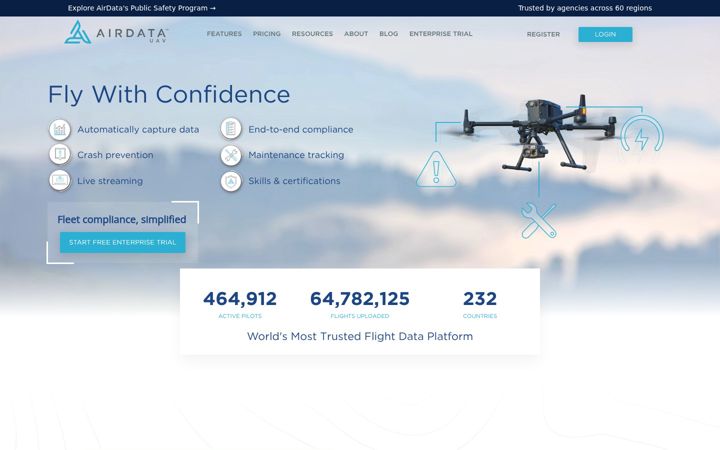Click the End-to-end compliance clipboard icon
Image resolution: width=720 pixels, height=450 pixels.
pyautogui.click(x=231, y=129)
